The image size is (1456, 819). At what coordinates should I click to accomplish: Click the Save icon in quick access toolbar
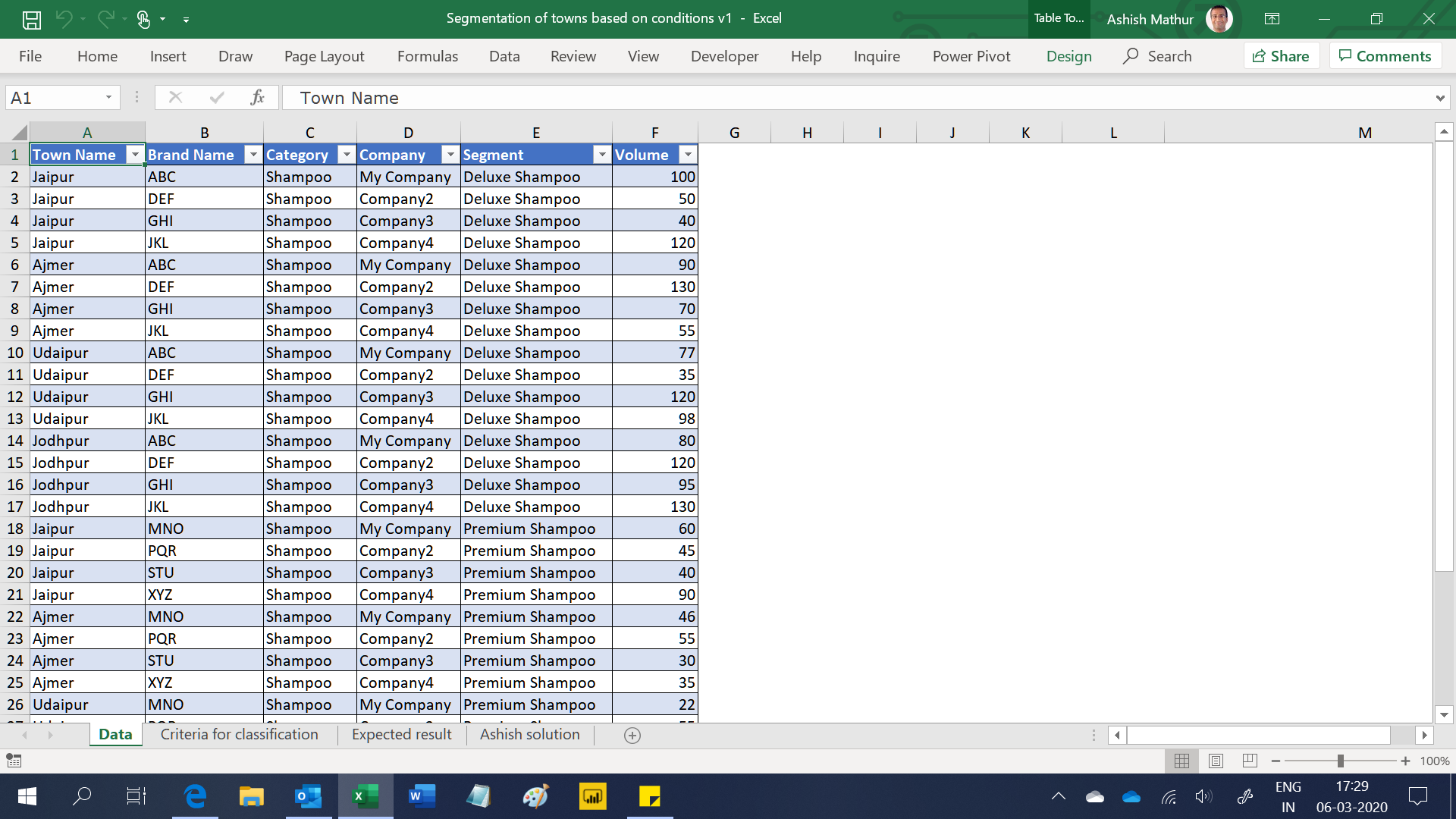(31, 19)
